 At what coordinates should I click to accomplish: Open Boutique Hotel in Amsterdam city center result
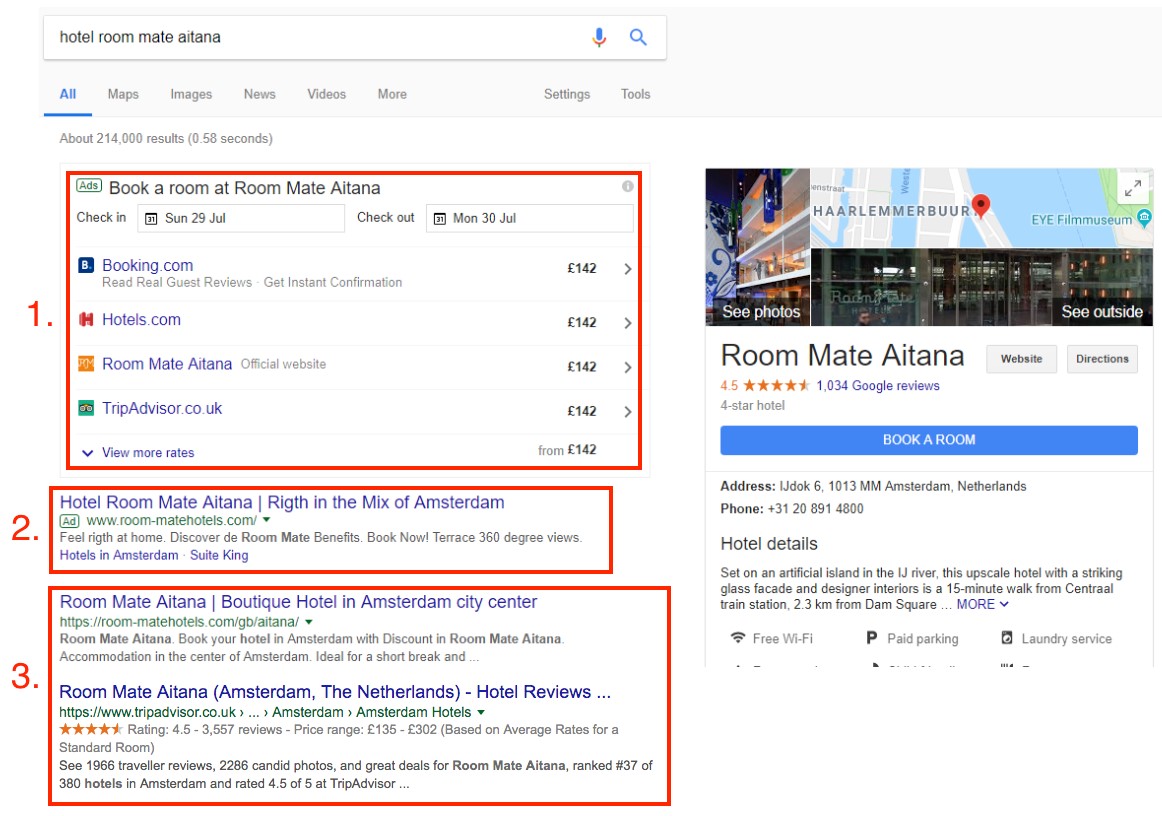pyautogui.click(x=298, y=601)
